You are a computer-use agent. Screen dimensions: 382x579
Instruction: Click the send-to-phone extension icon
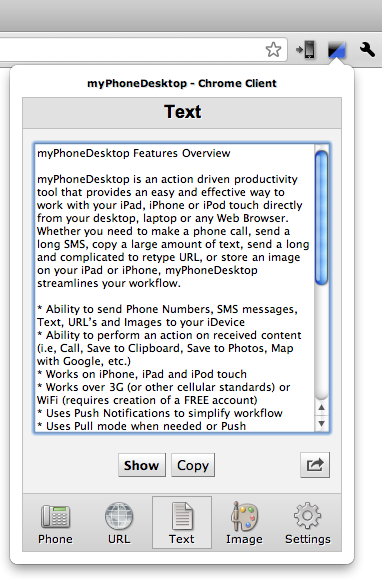coord(306,49)
